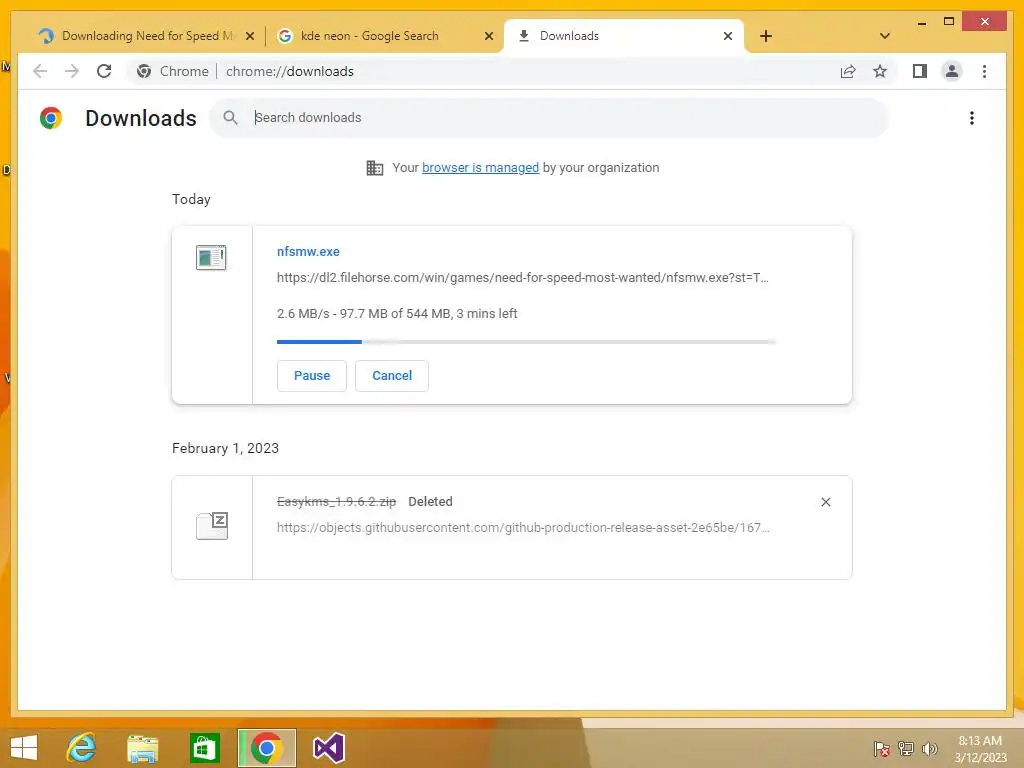
Task: Open the Chrome profile avatar
Action: point(952,71)
